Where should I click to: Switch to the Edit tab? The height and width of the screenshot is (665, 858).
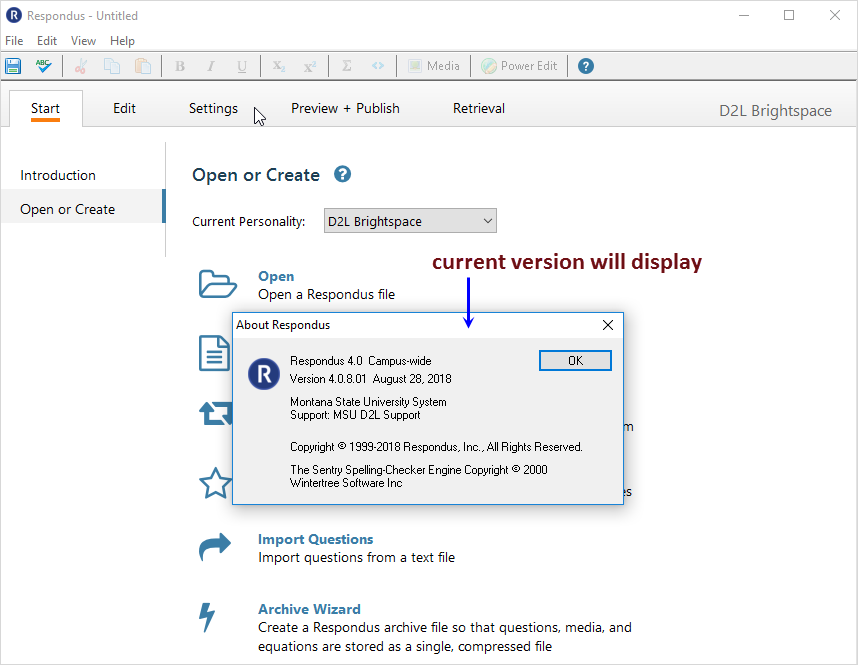(124, 108)
